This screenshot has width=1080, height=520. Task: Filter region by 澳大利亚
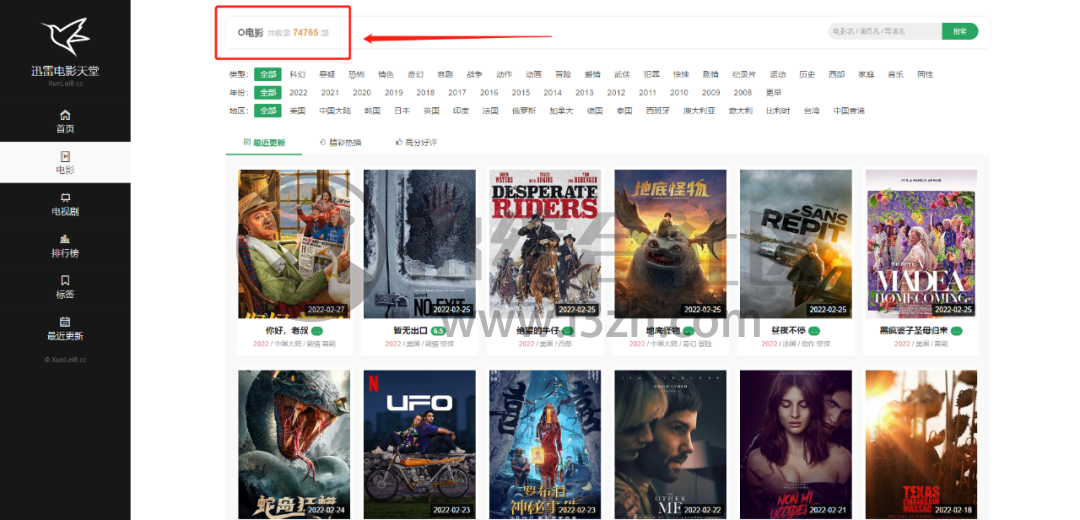[x=699, y=110]
